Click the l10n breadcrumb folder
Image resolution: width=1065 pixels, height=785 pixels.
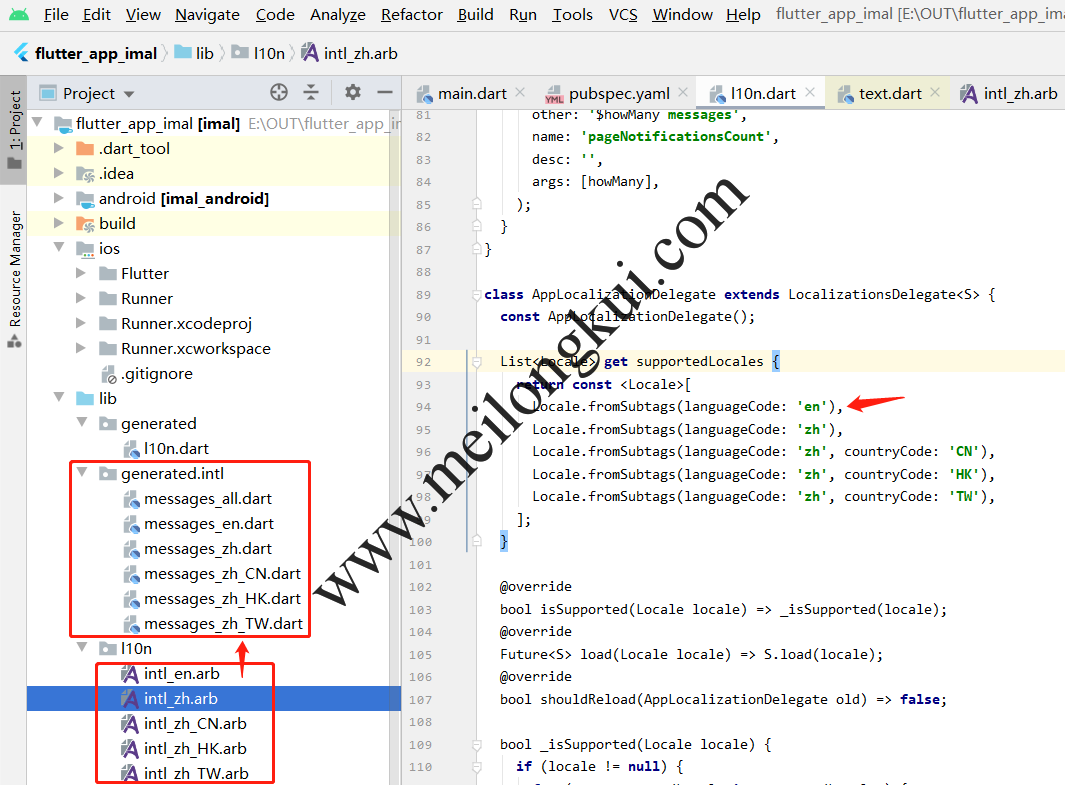coord(258,53)
